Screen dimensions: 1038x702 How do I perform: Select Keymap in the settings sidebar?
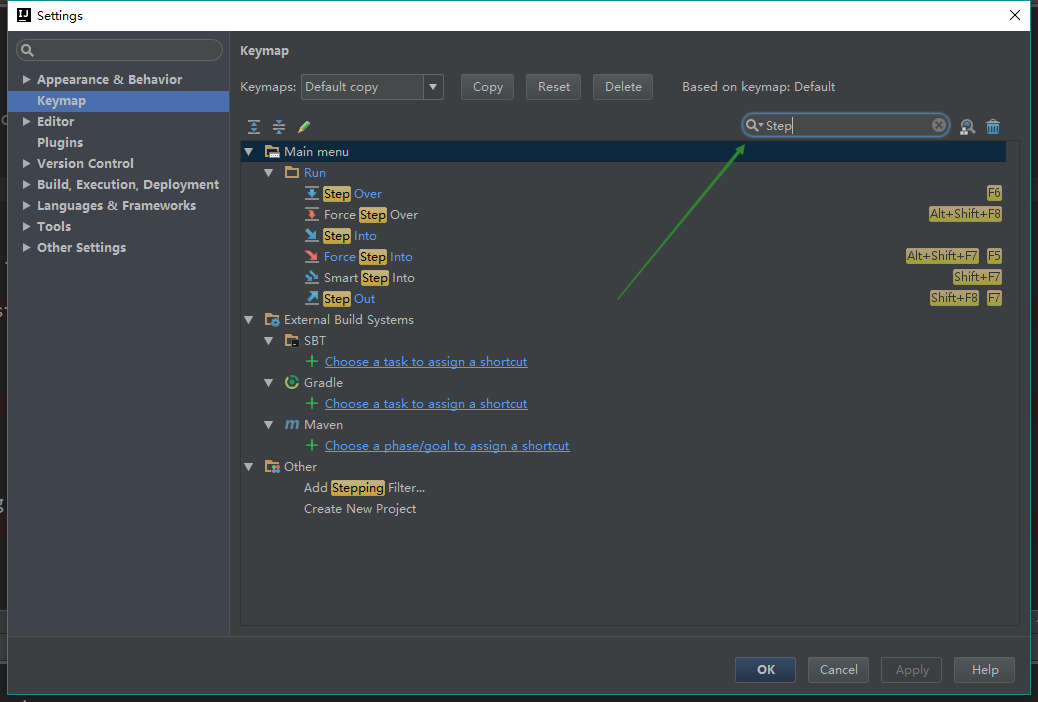(x=118, y=101)
